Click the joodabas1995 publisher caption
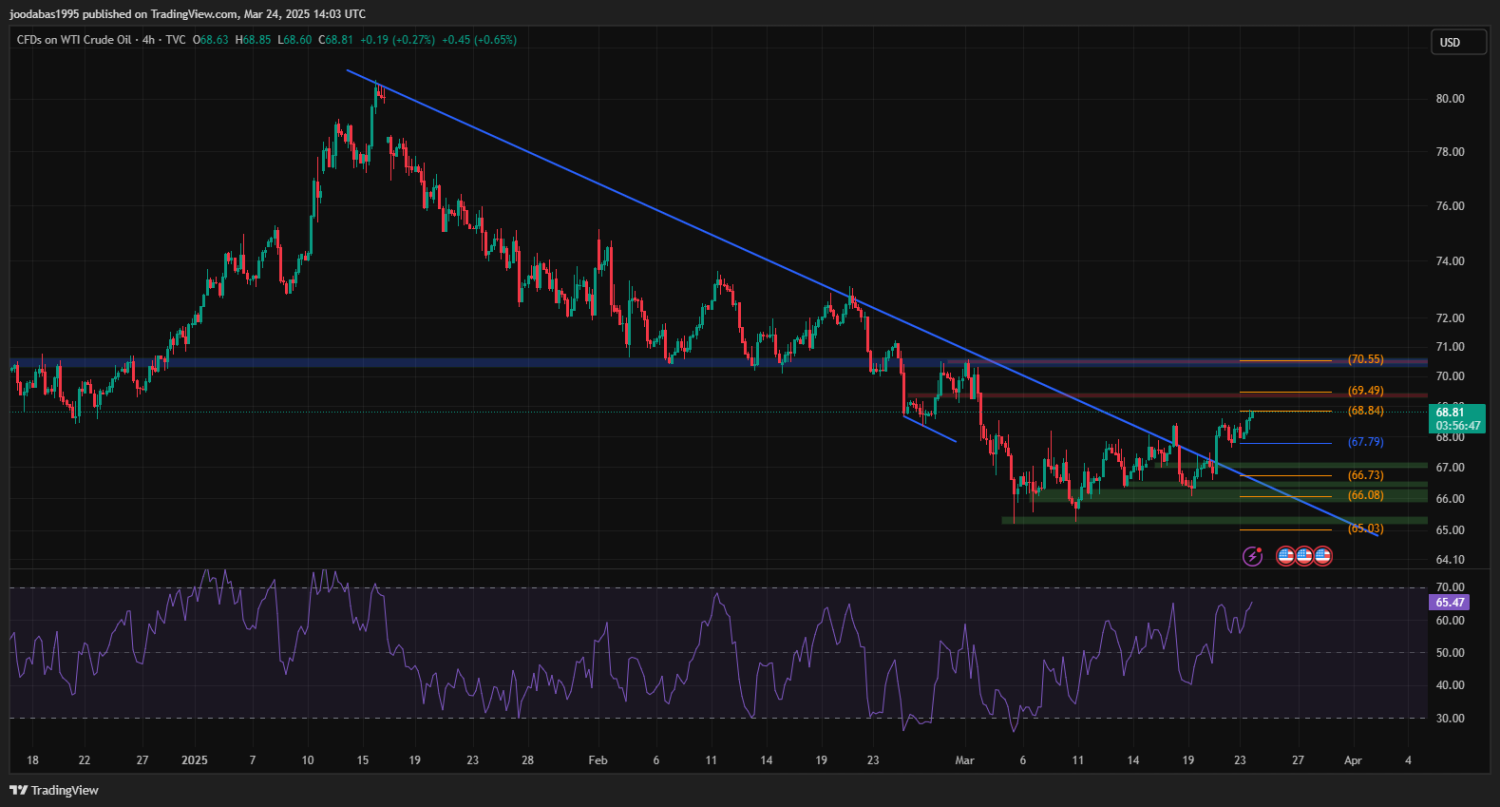1500x807 pixels. (188, 14)
